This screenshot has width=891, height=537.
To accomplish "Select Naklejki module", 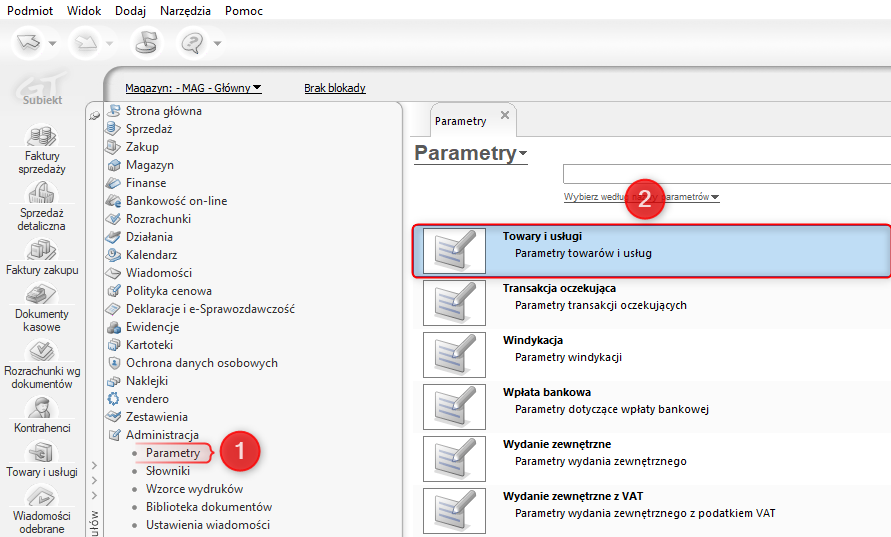I will point(147,381).
